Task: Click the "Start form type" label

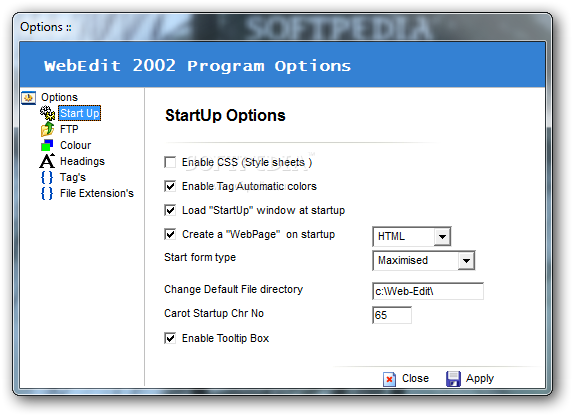Action: click(200, 257)
